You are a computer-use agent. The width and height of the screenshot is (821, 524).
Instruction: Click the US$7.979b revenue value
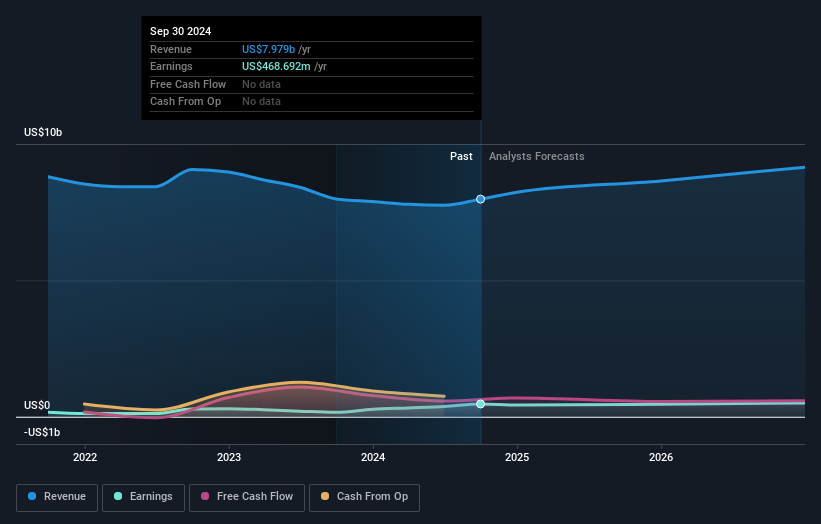[269, 49]
